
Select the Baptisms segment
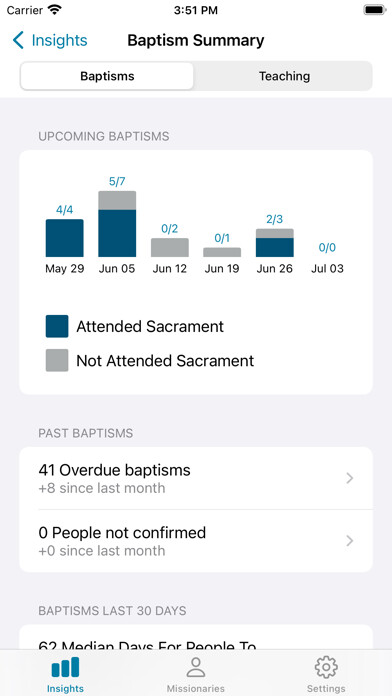107,76
